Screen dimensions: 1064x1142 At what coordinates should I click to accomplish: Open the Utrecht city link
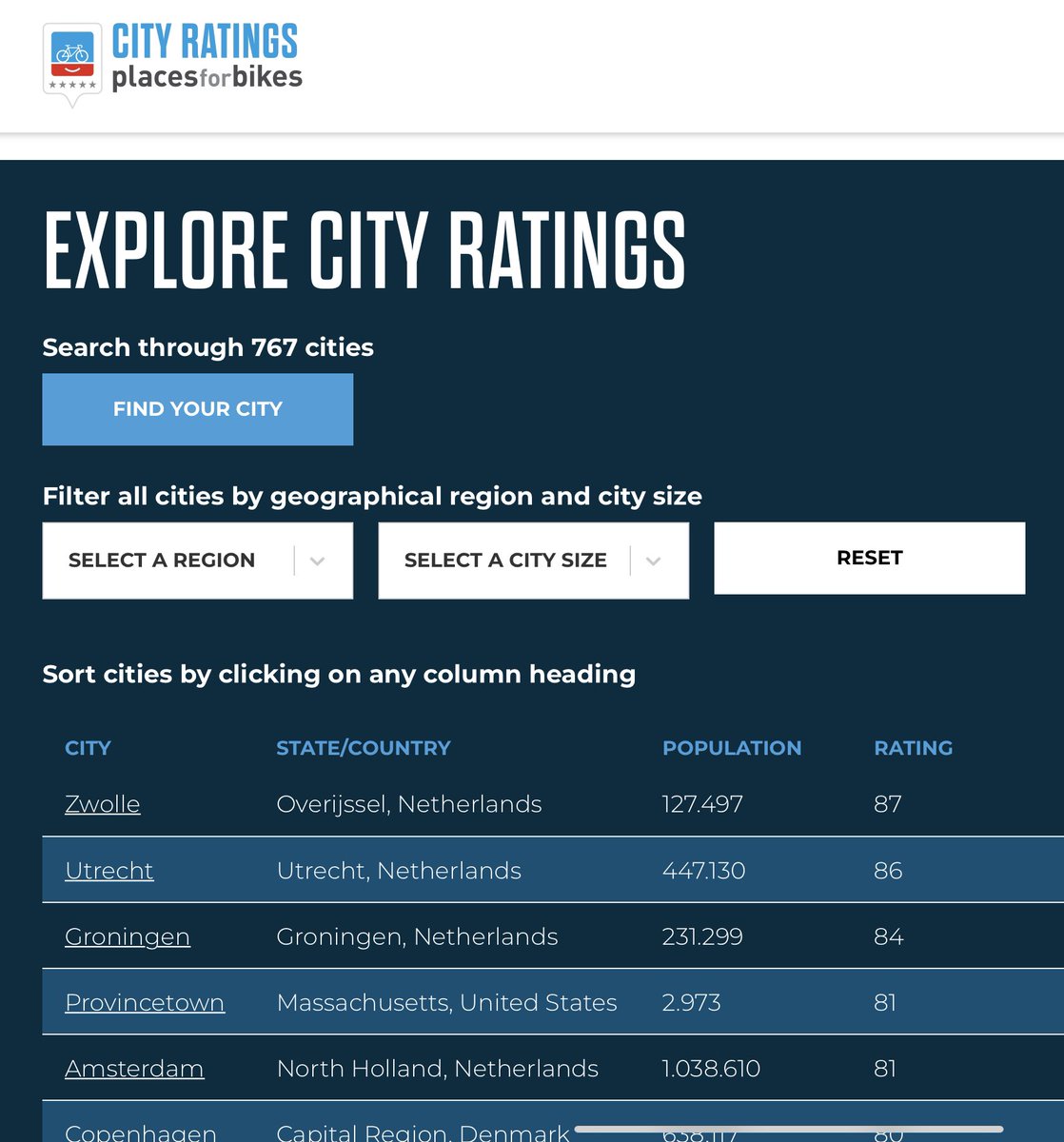(109, 871)
